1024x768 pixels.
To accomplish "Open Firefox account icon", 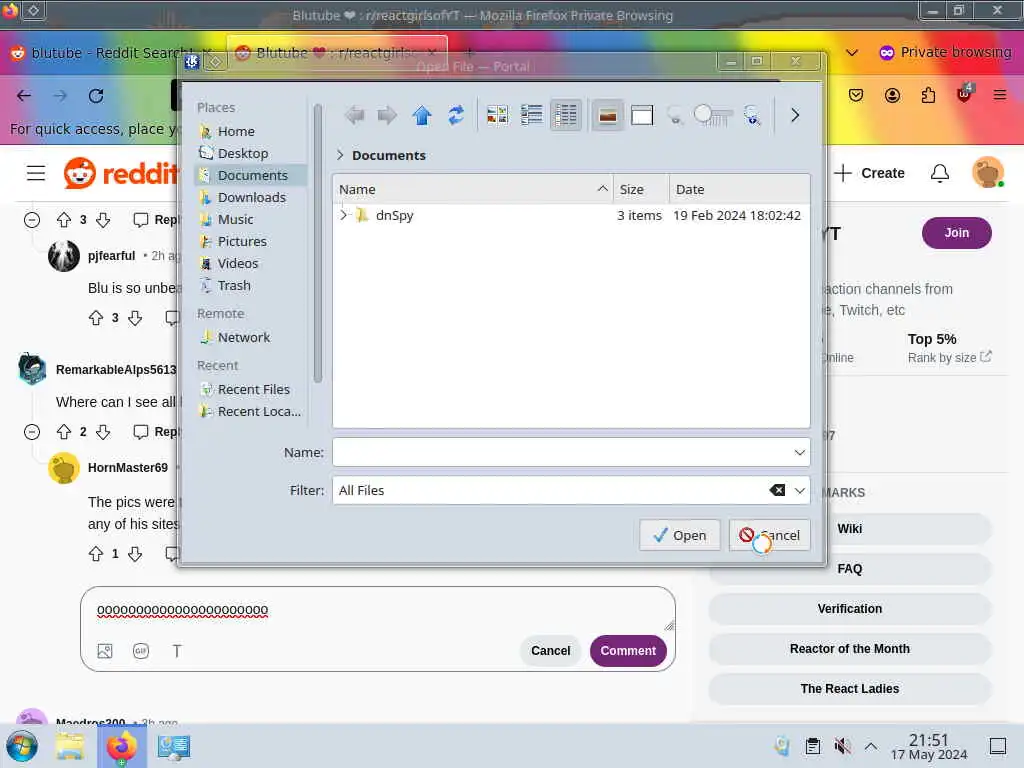I will tap(892, 95).
